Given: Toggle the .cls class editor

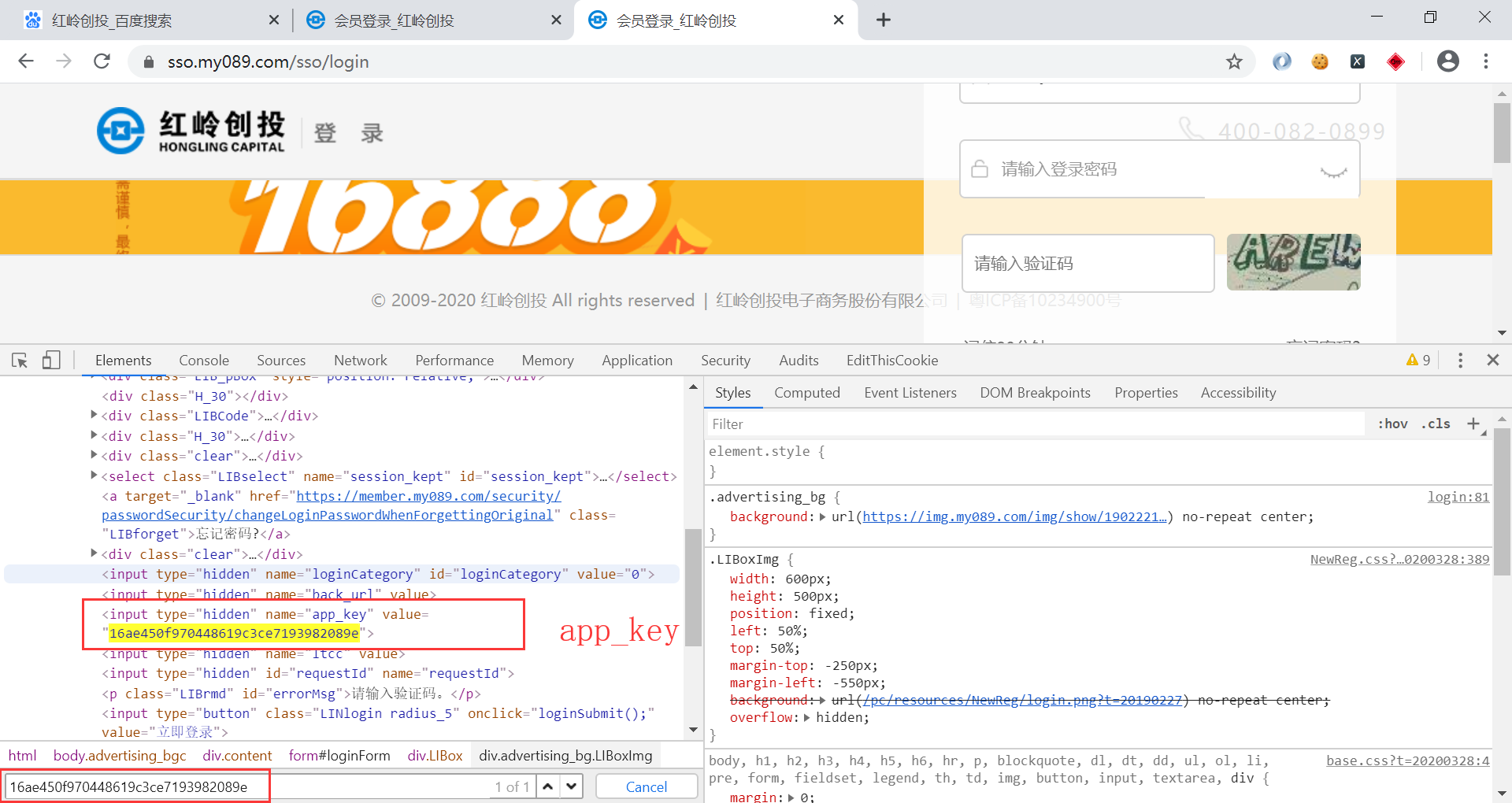Looking at the screenshot, I should [x=1436, y=424].
